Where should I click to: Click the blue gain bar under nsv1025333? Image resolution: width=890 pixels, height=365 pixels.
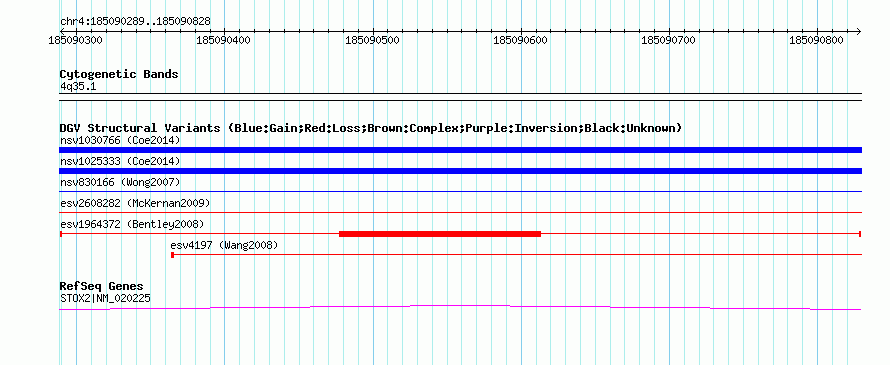click(x=460, y=171)
